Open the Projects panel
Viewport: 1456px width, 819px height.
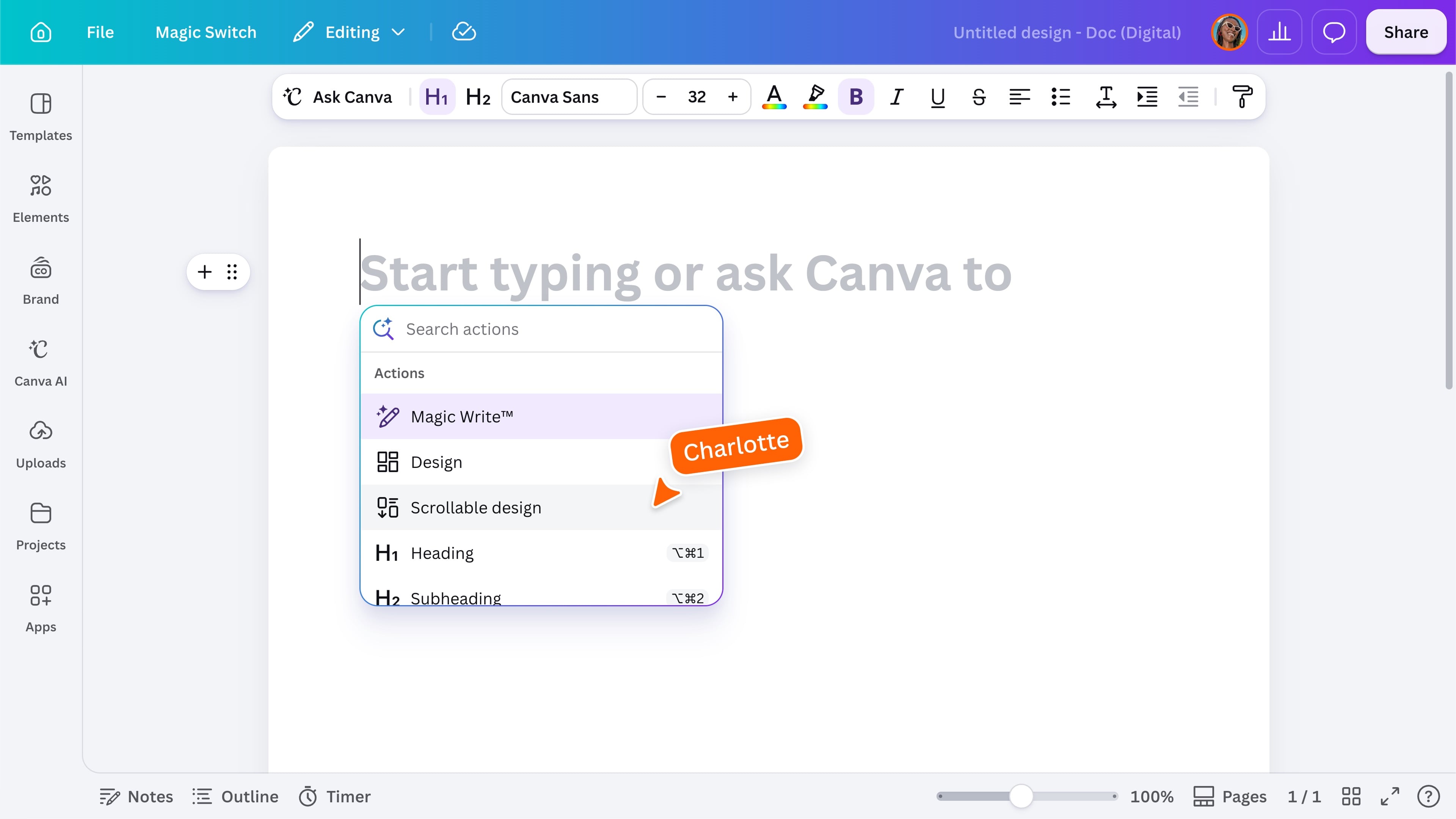pos(41,527)
